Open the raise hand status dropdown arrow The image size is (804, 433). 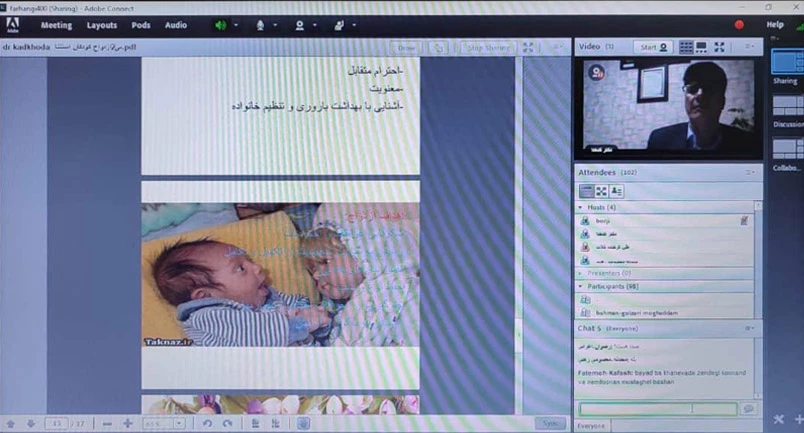click(354, 25)
